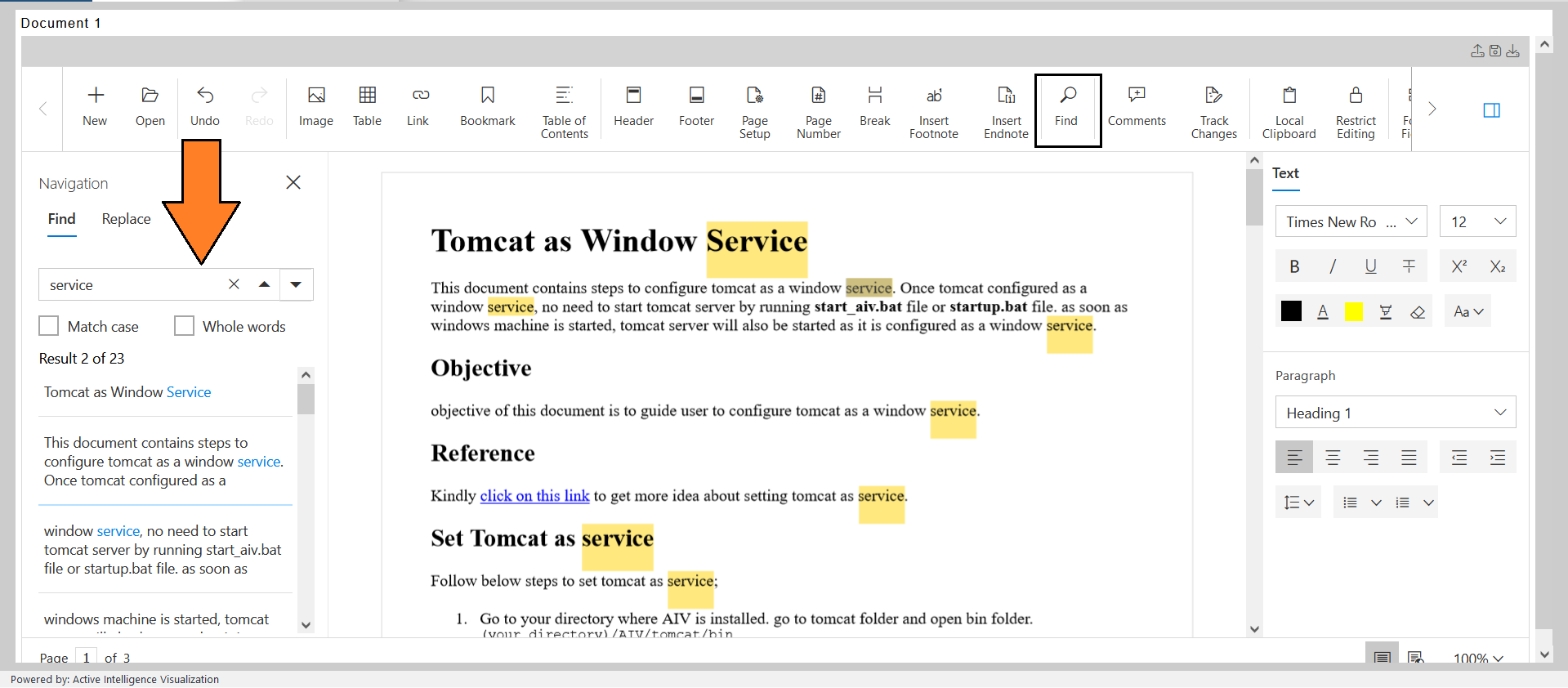This screenshot has height=688, width=1568.
Task: Close the Navigation pane
Action: click(x=293, y=182)
